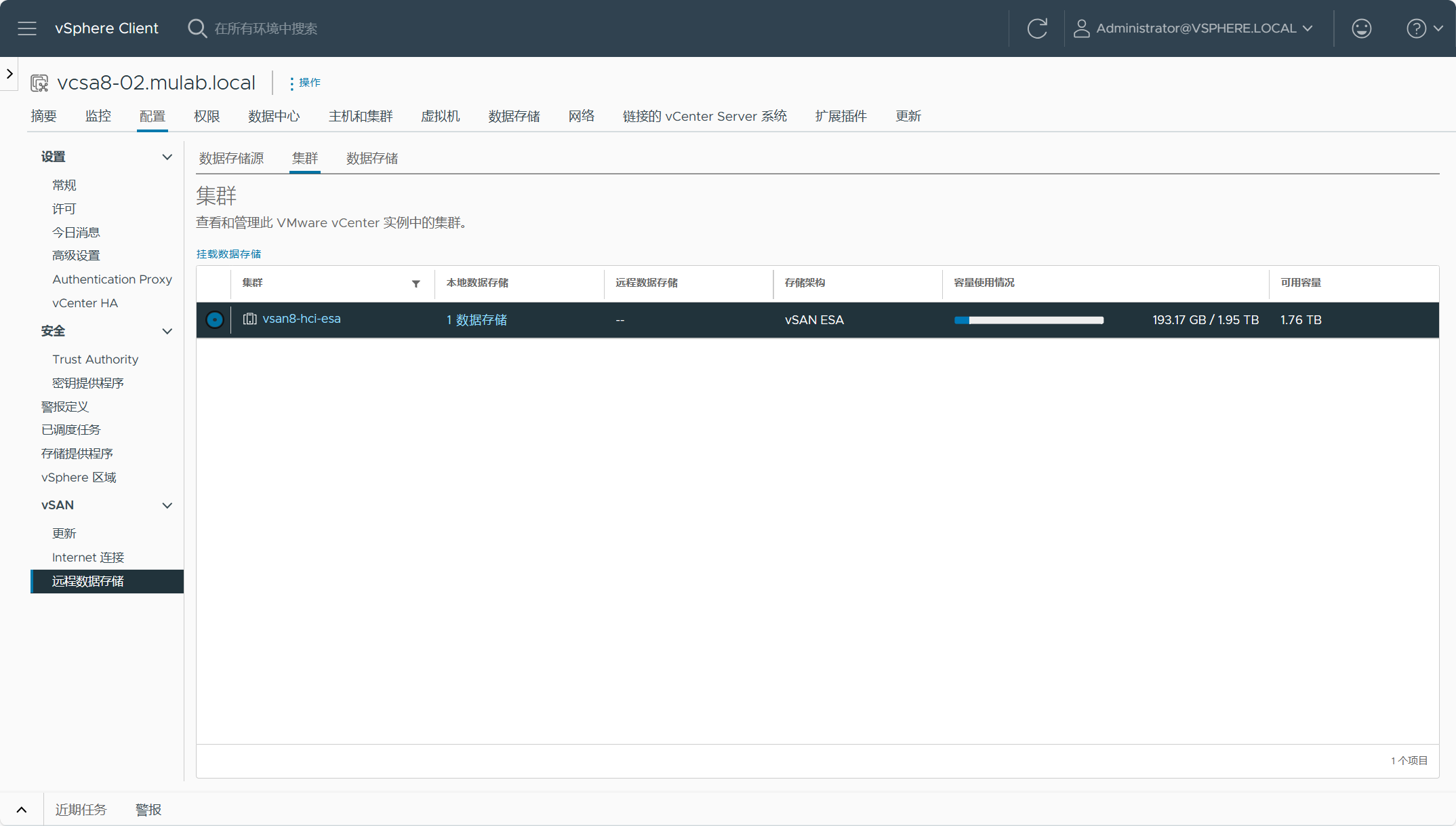Click the capacity usage bar for vsan8-hci-esa
This screenshot has width=1456, height=826.
[1029, 320]
